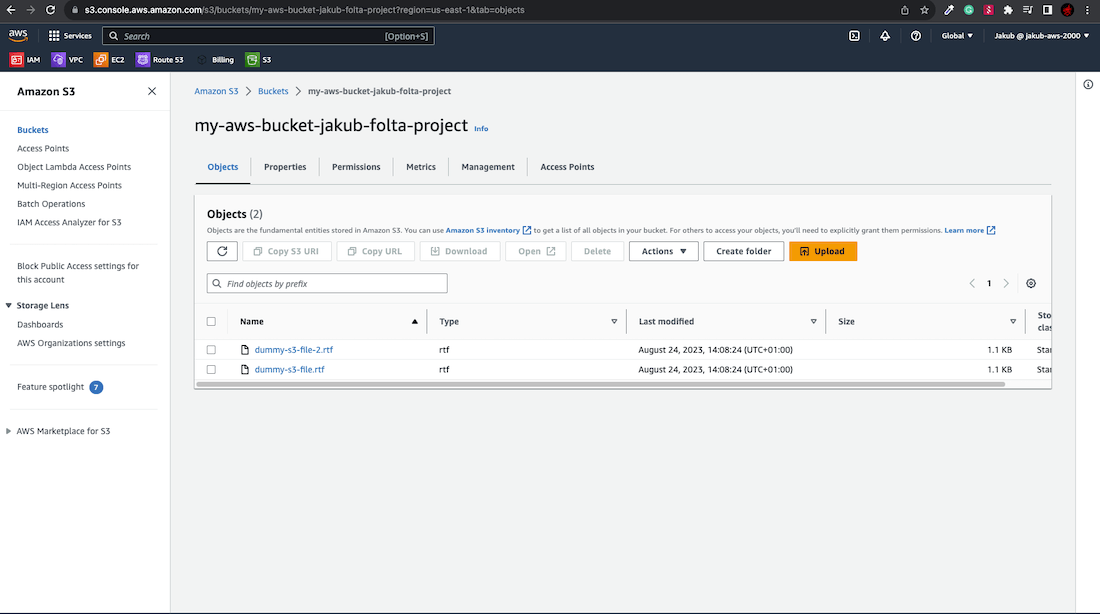1100x614 pixels.
Task: Open the help question mark icon
Action: click(x=916, y=36)
